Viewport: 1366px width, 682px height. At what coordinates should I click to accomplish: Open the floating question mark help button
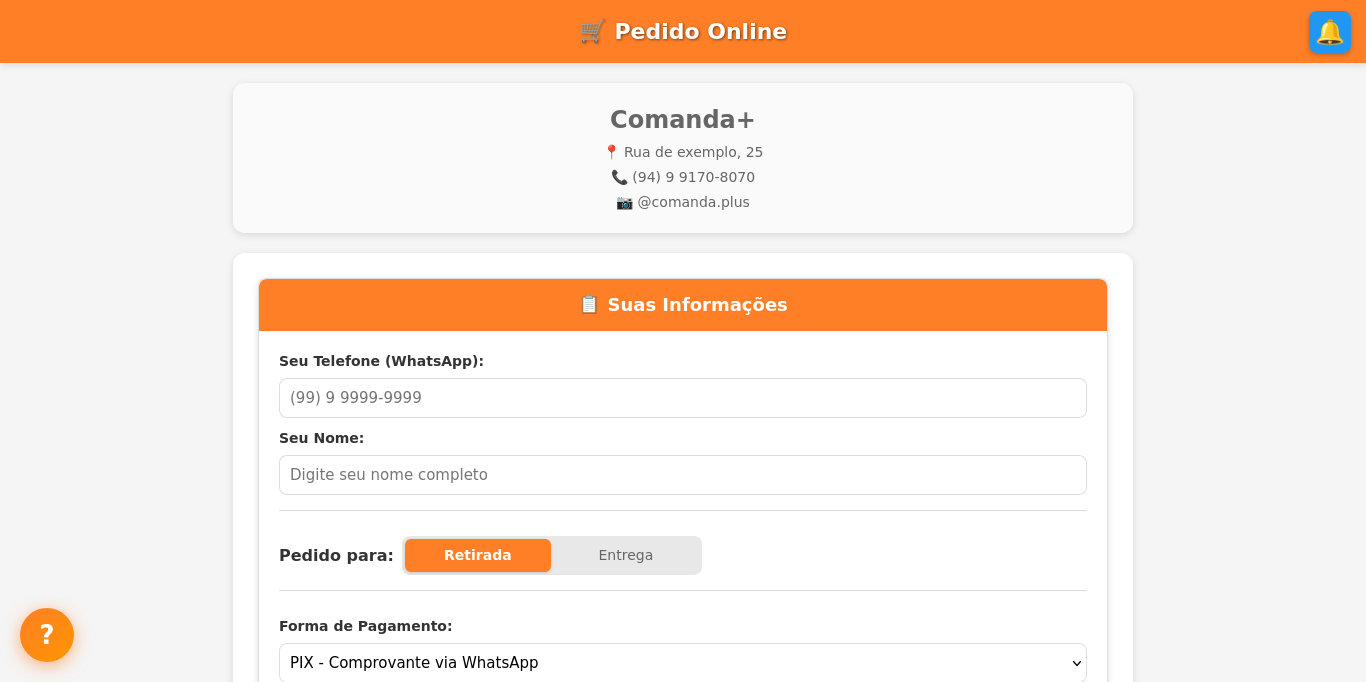pyautogui.click(x=46, y=635)
